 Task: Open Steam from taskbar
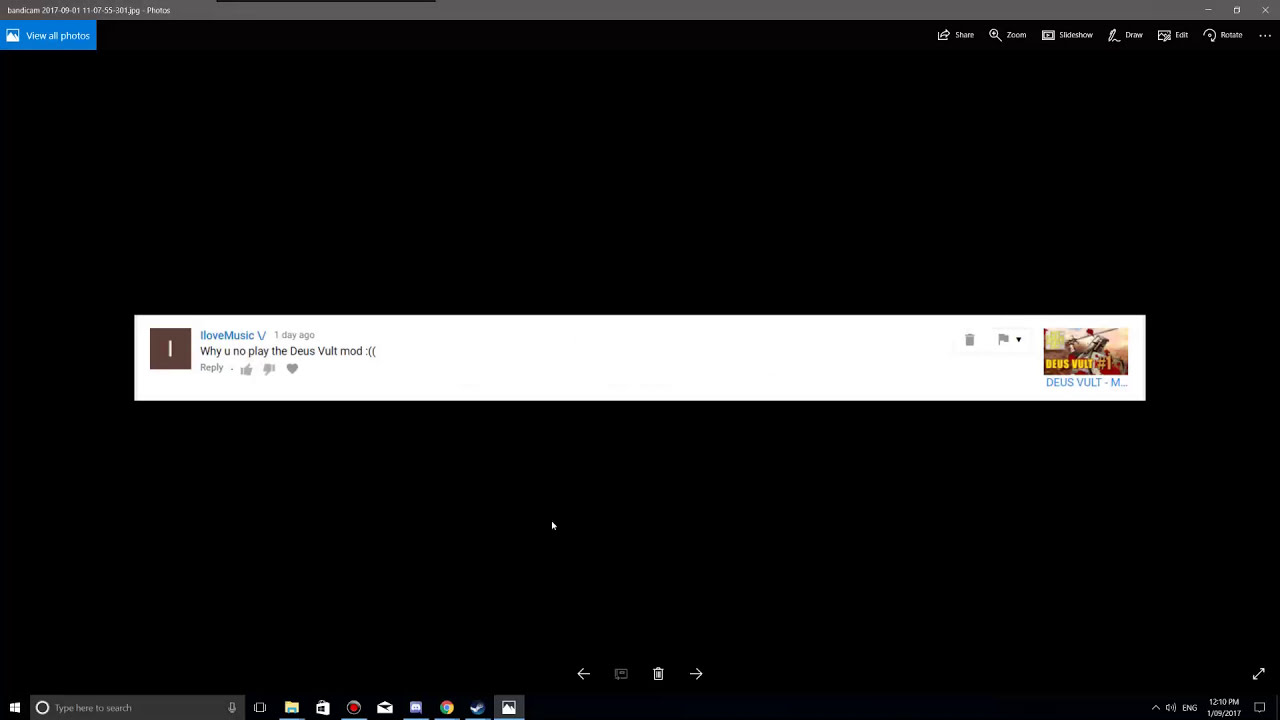[478, 708]
